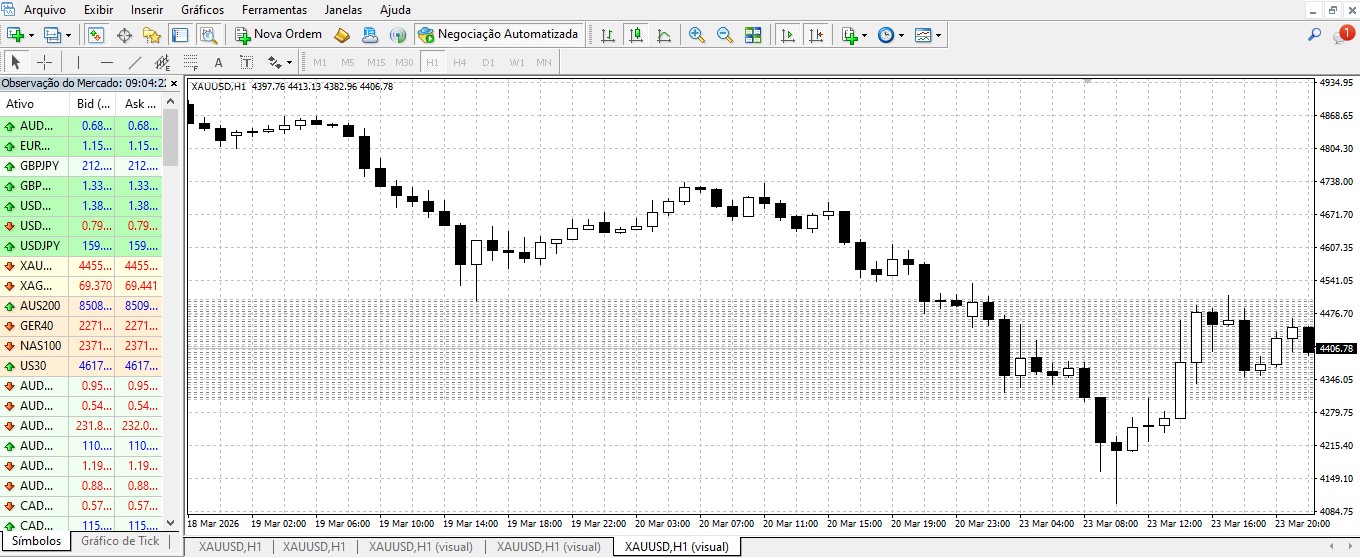Screen dimensions: 1360x558
Task: Open the Ajuda menu
Action: [395, 9]
